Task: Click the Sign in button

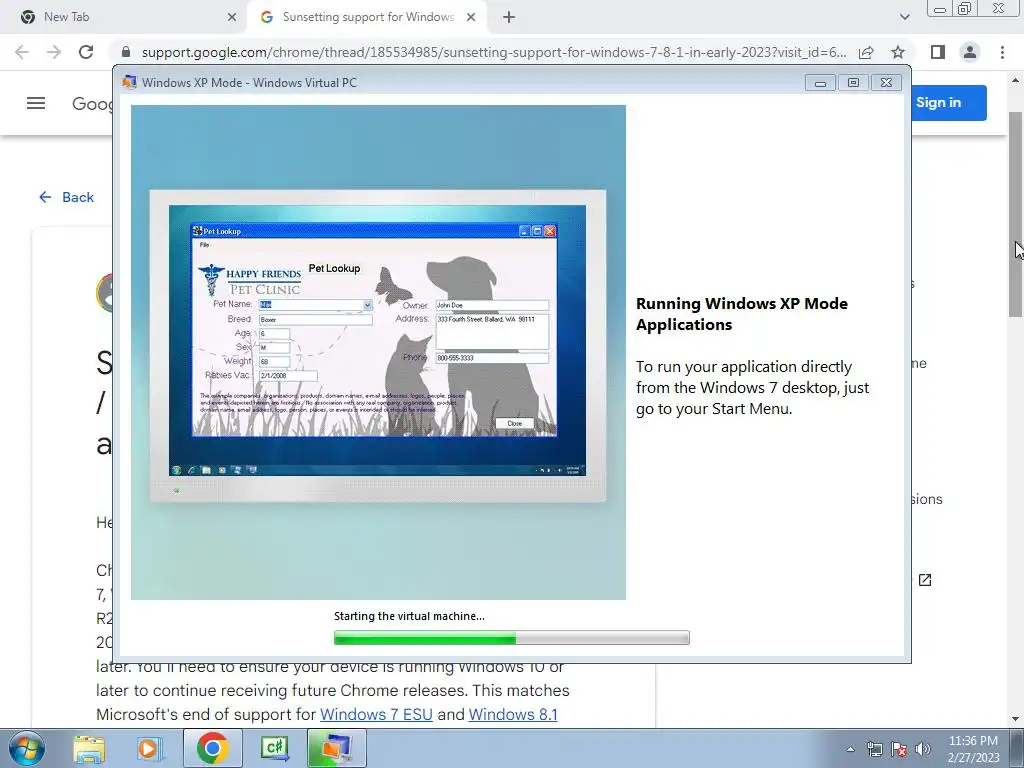Action: click(948, 103)
